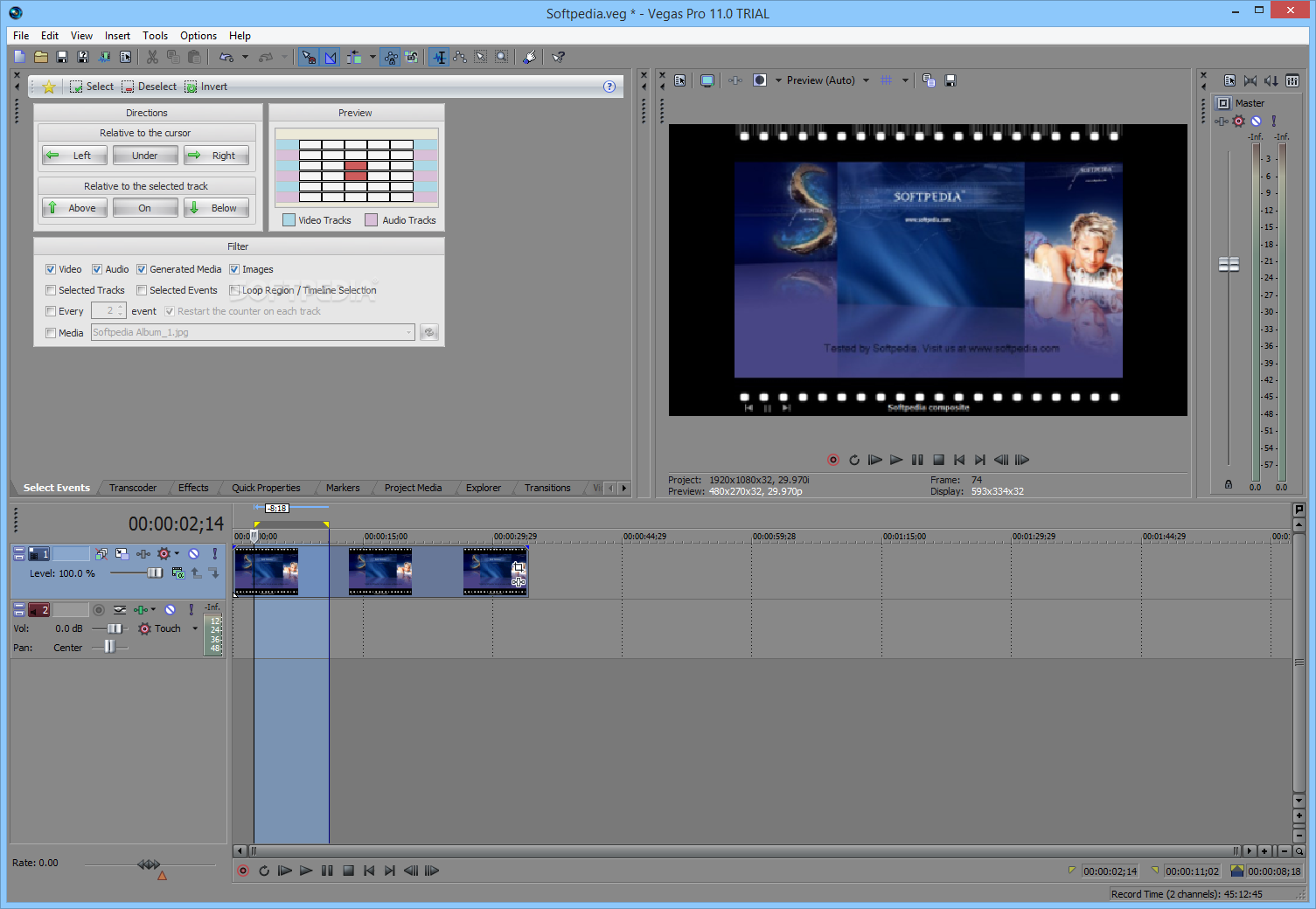Uncheck the Video filter checkbox
Viewport: 1316px width, 909px height.
coord(51,269)
